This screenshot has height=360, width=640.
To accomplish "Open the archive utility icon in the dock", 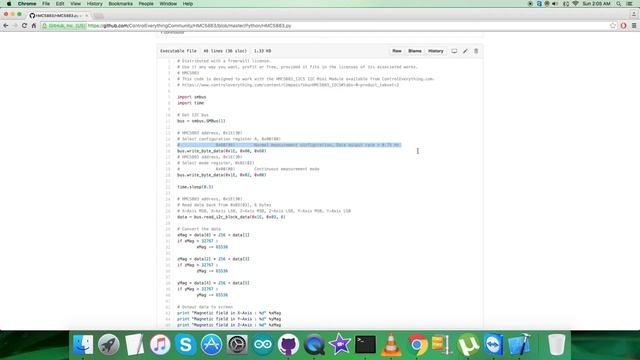I will 442,345.
